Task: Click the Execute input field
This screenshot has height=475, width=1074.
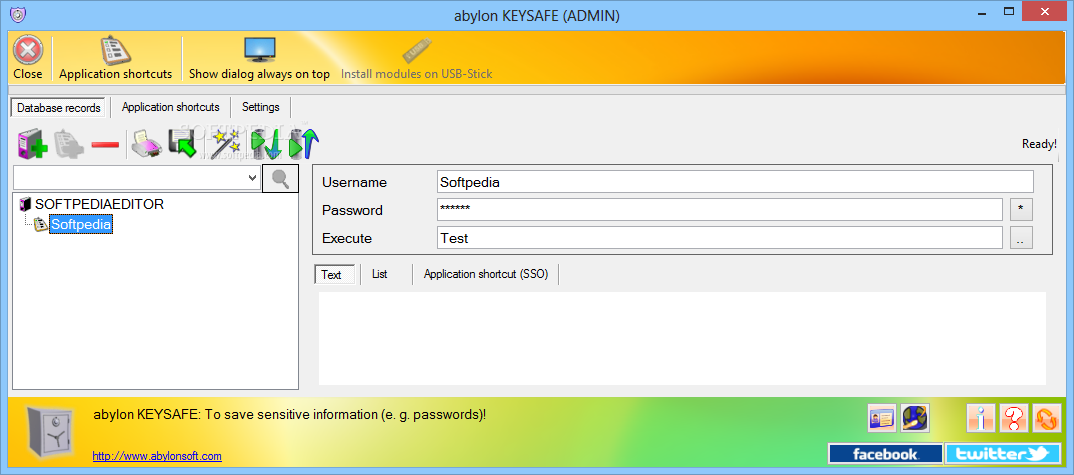Action: click(x=720, y=238)
